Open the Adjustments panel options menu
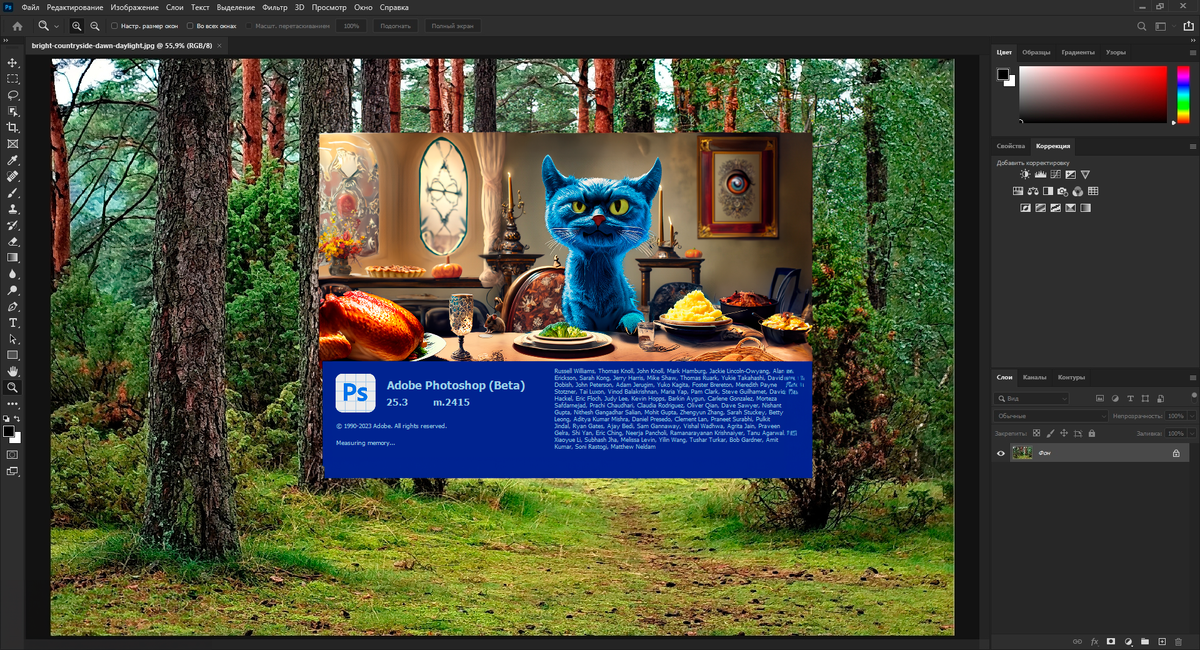 (1191, 146)
